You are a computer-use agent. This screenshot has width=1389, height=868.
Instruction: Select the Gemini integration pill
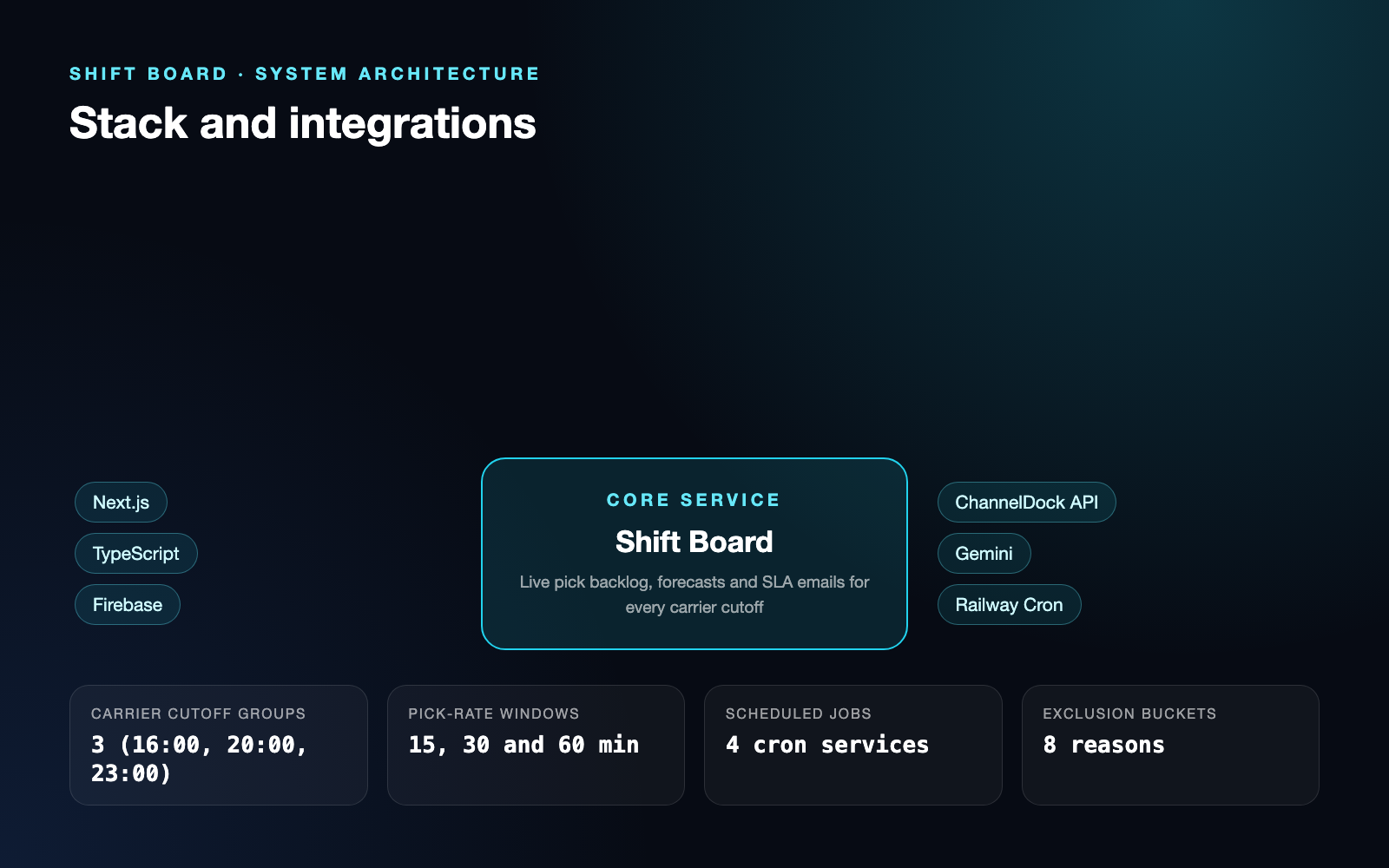984,554
